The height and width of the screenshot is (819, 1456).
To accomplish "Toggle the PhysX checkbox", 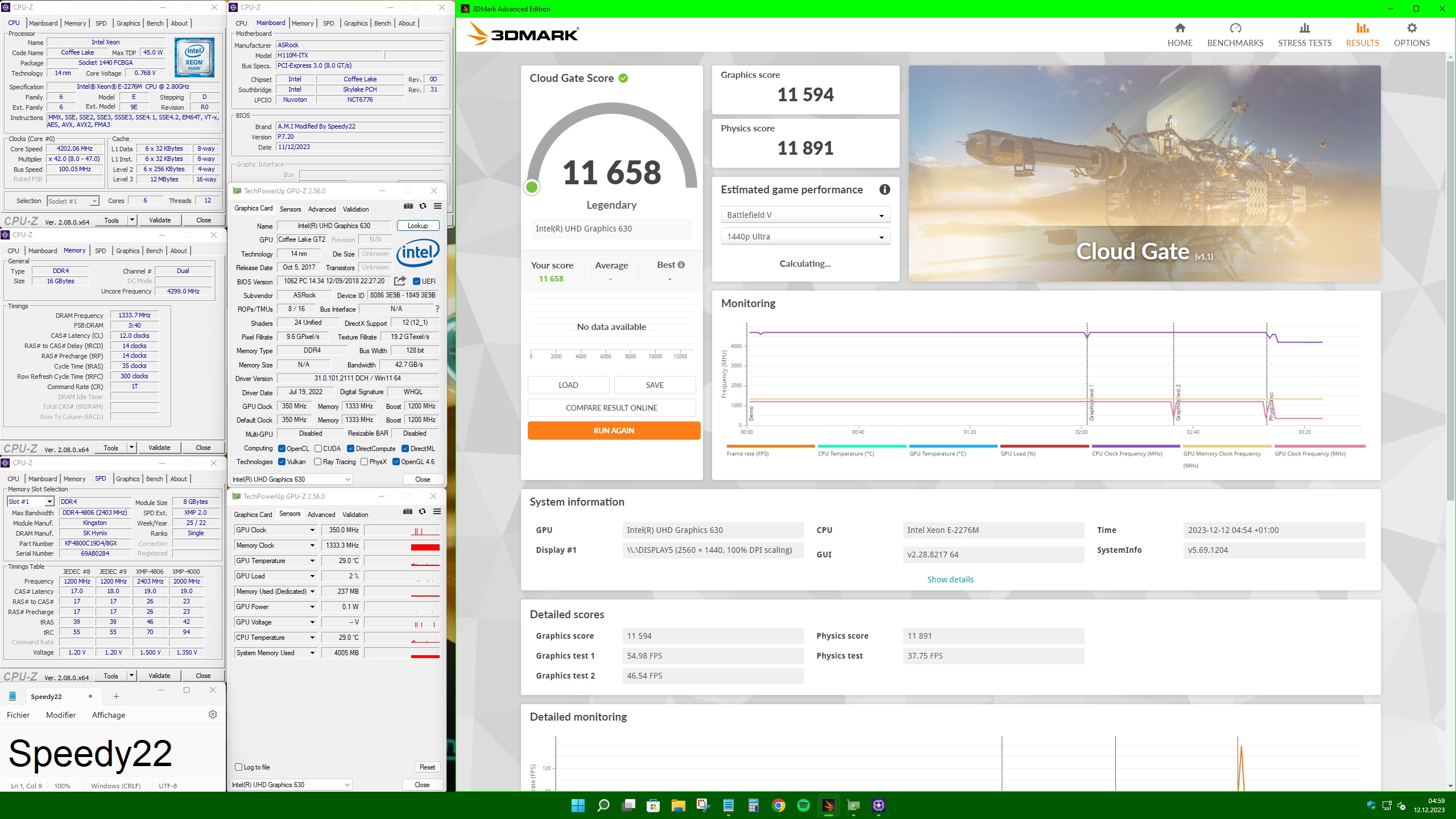I will pyautogui.click(x=364, y=462).
